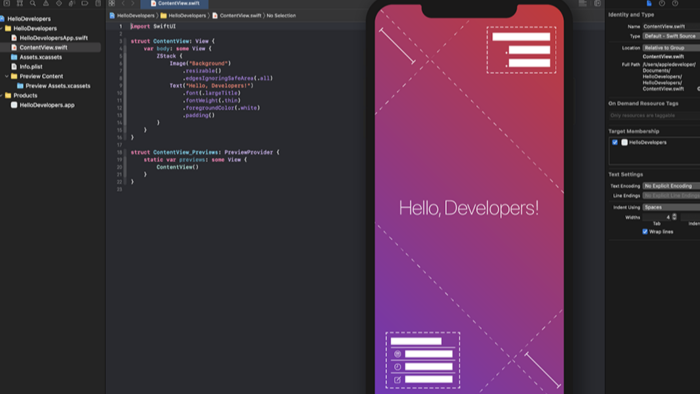Select Preview Assets.xcassets in the navigator

[58, 86]
